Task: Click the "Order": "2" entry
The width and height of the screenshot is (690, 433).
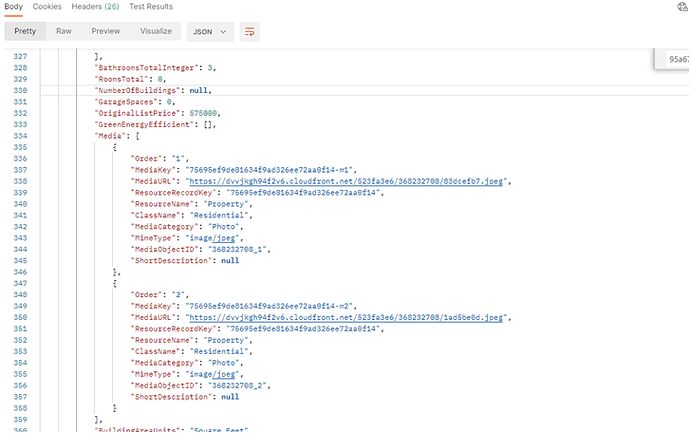Action: 159,295
